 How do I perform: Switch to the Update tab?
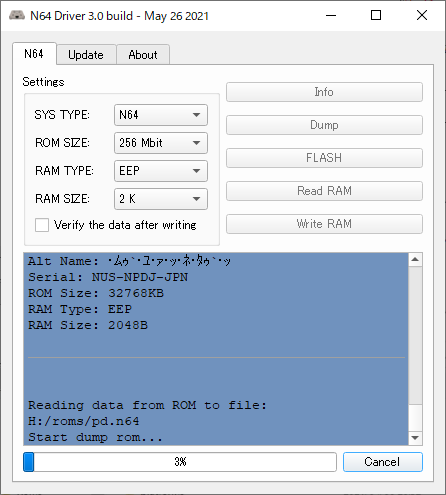coord(86,55)
